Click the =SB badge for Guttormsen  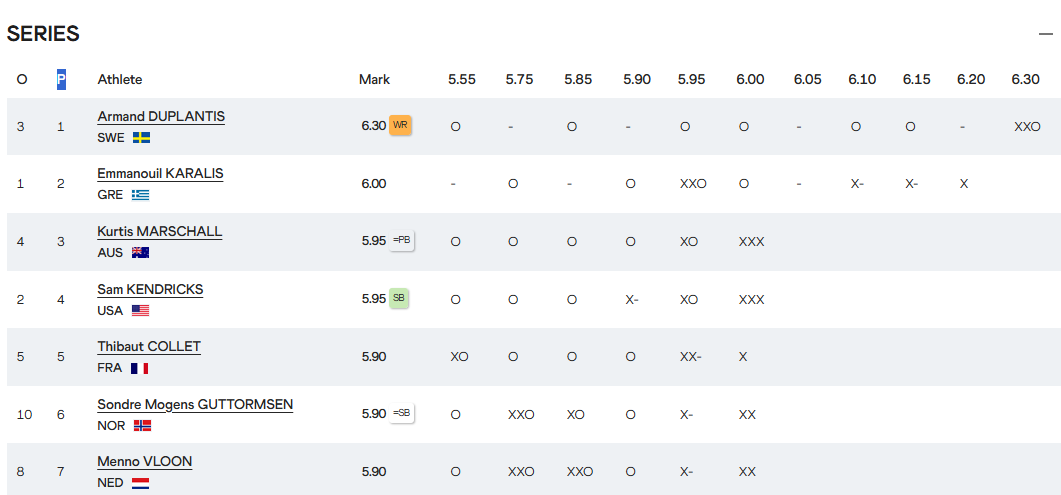point(402,414)
